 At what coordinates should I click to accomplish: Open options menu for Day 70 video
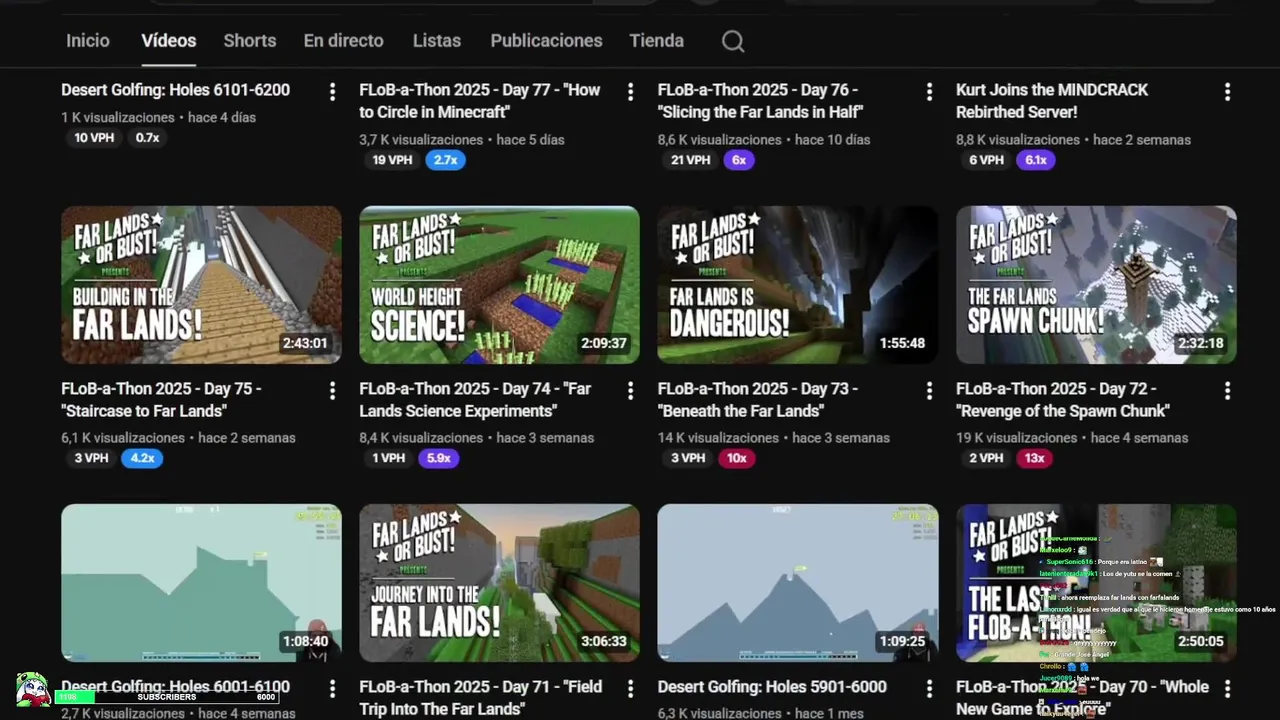pyautogui.click(x=1227, y=689)
